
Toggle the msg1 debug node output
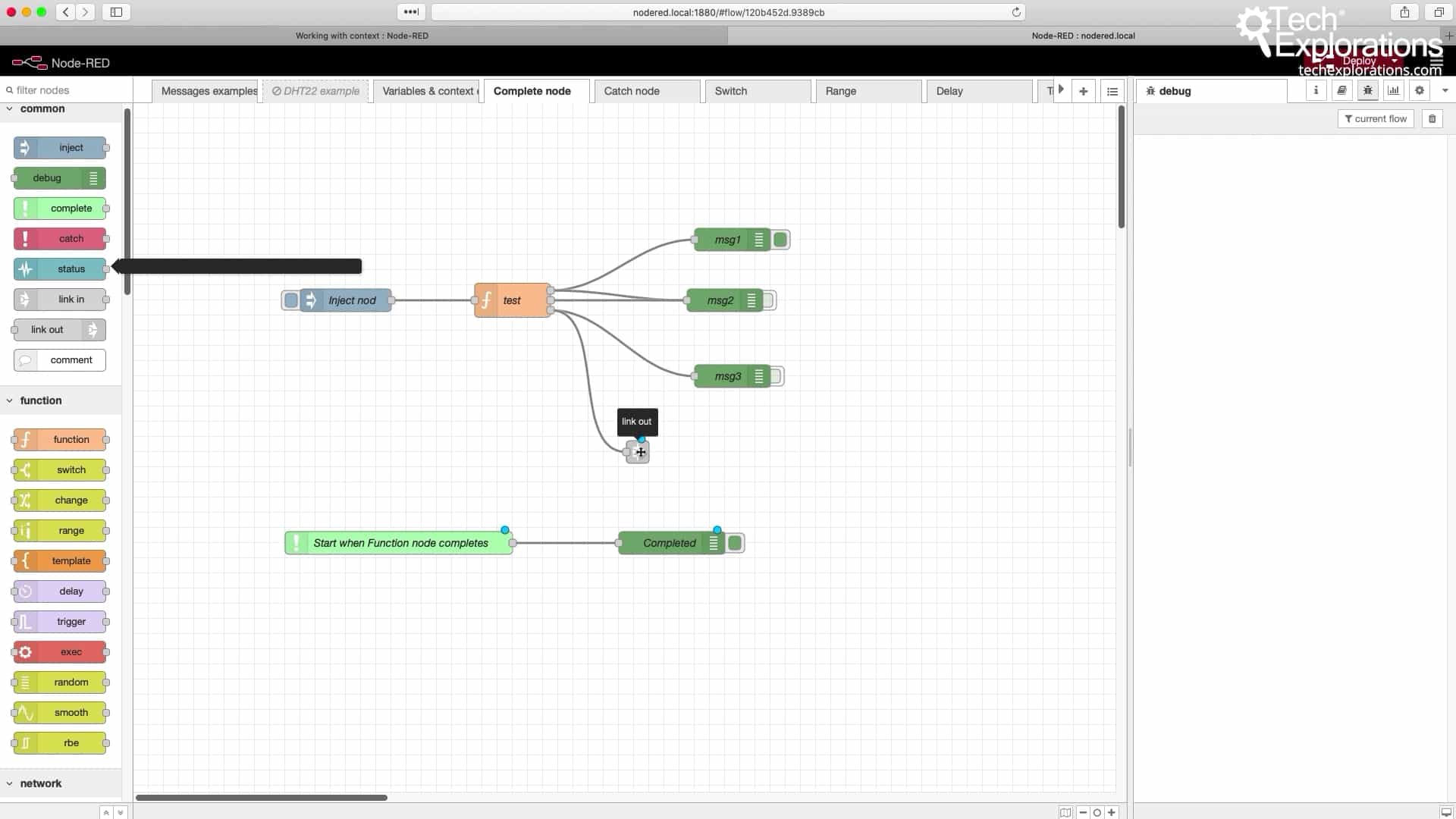coord(780,240)
